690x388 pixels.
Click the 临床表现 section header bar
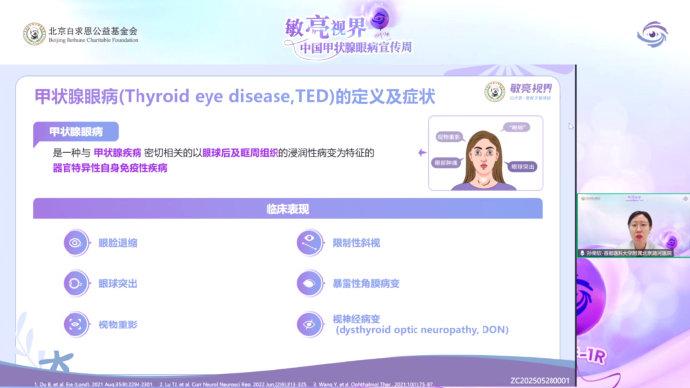pyautogui.click(x=288, y=209)
